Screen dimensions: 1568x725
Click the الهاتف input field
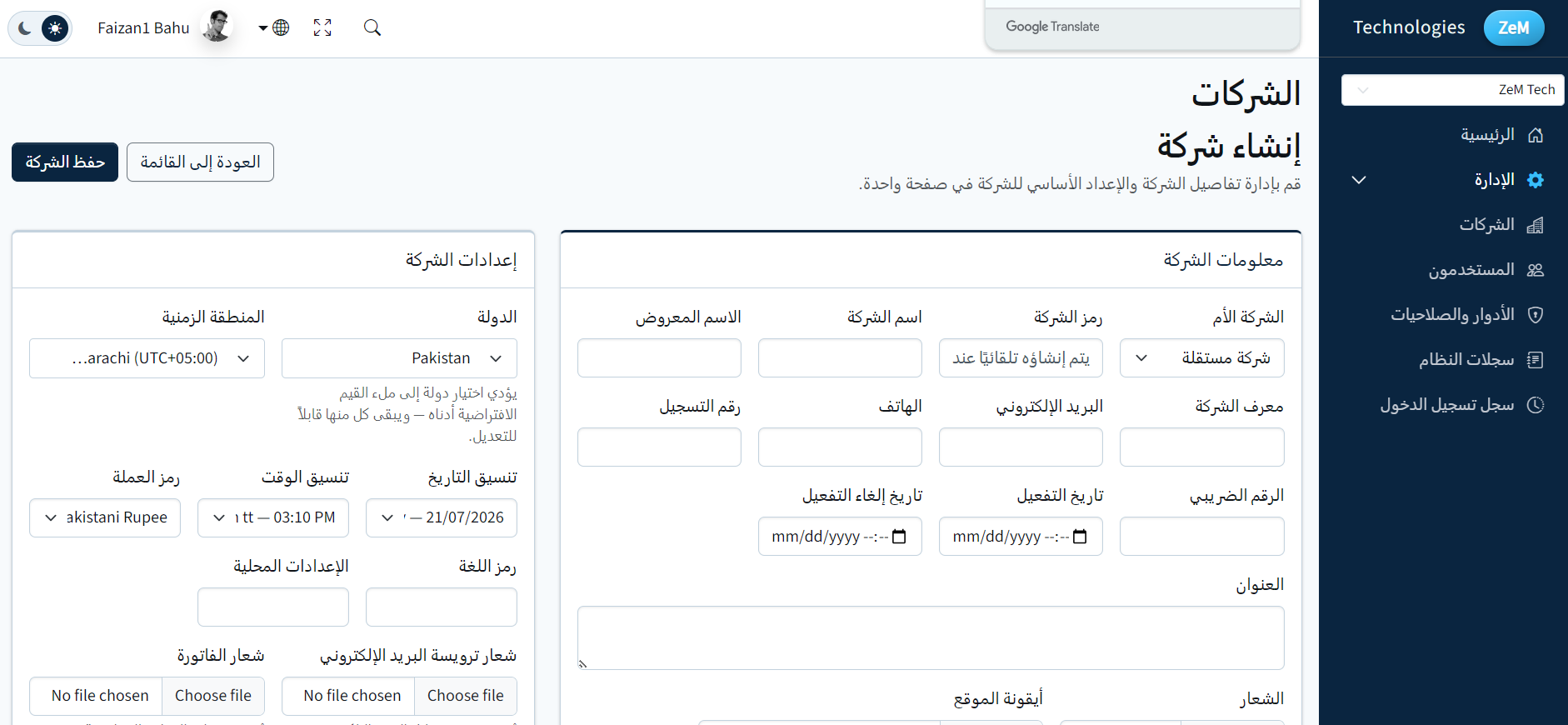840,447
